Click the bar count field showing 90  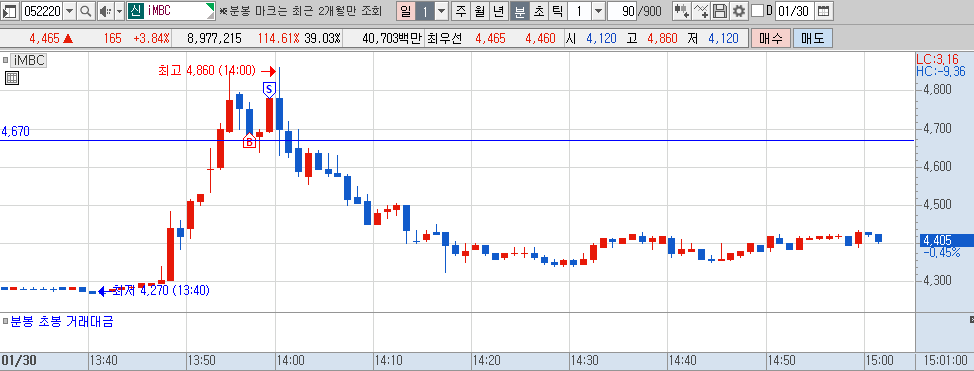click(x=622, y=11)
